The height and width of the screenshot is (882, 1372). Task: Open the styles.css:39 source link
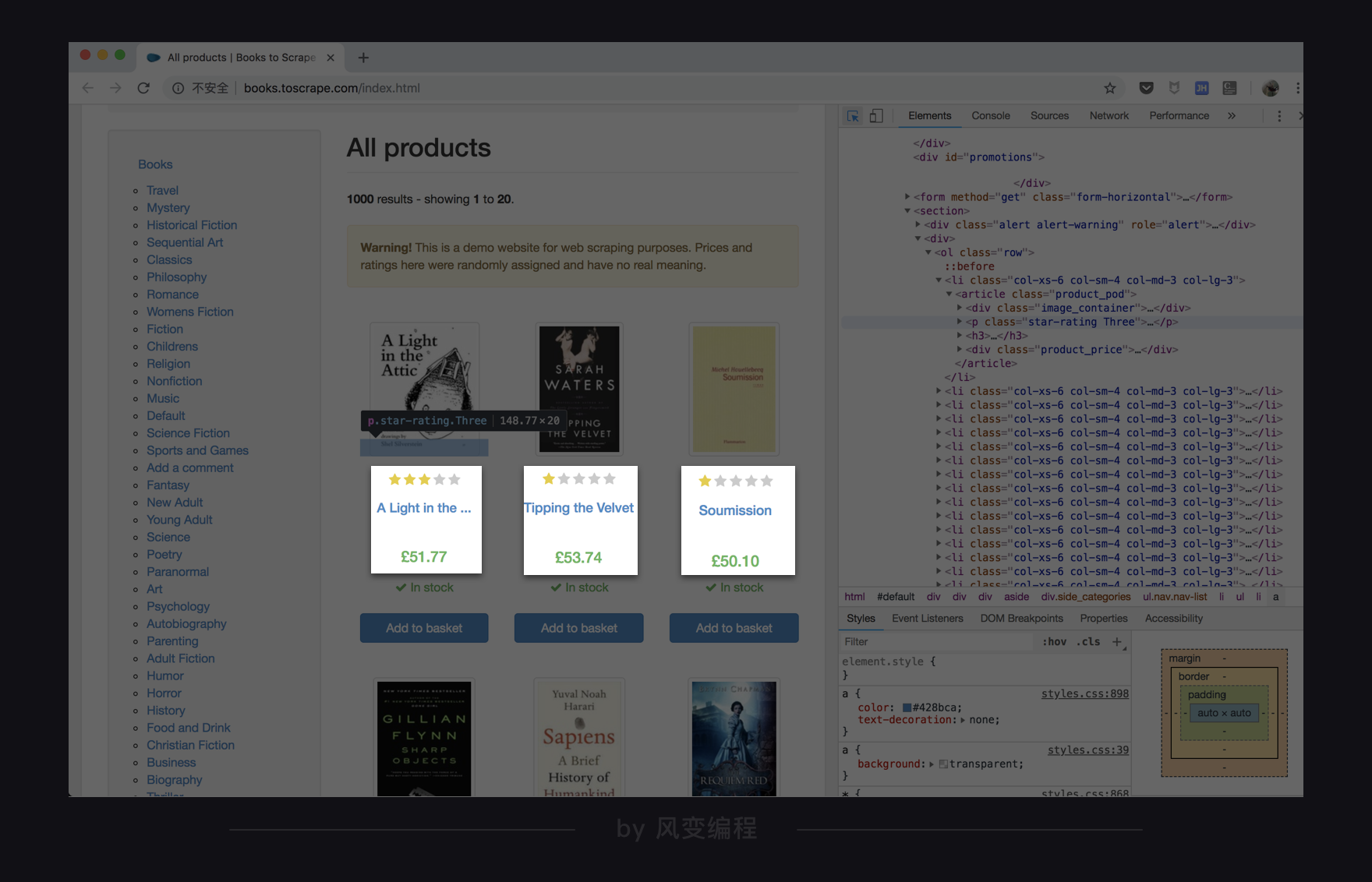click(x=1088, y=750)
